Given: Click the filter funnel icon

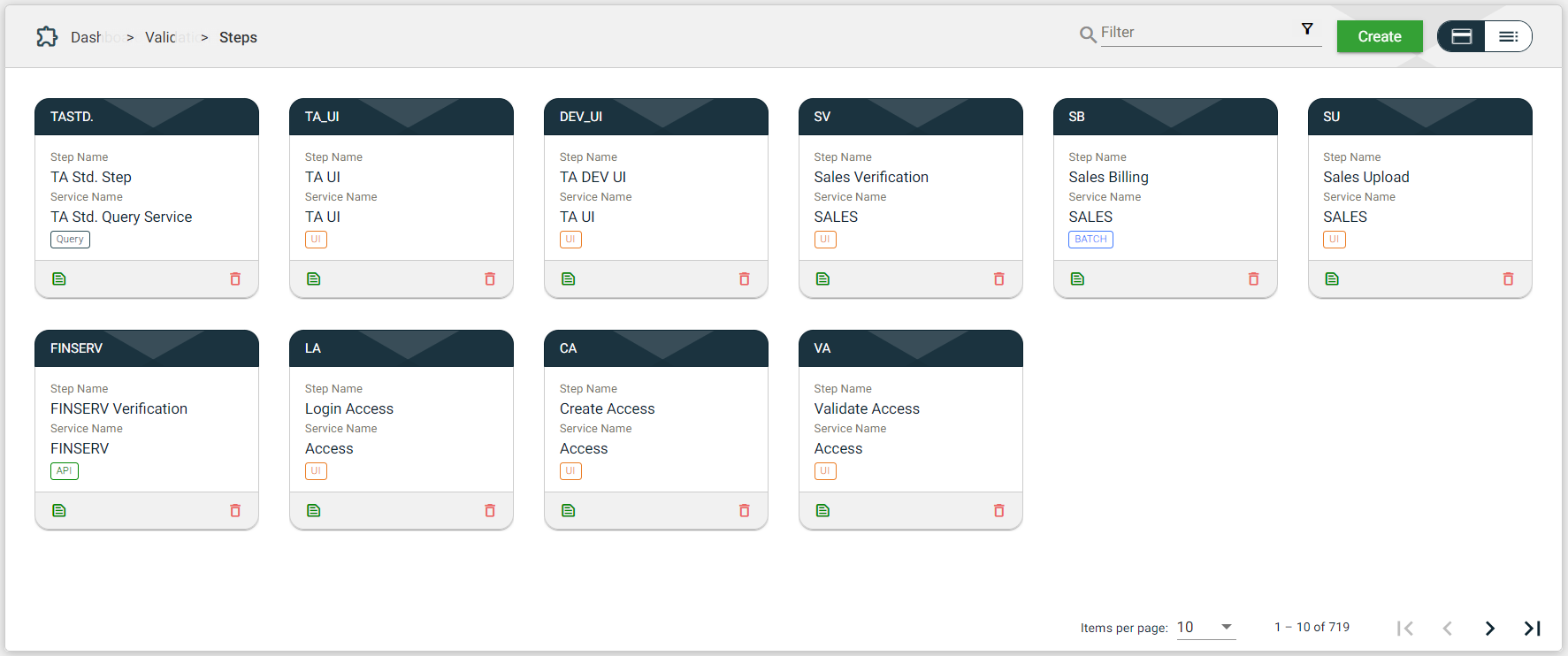Looking at the screenshot, I should pos(1307,29).
